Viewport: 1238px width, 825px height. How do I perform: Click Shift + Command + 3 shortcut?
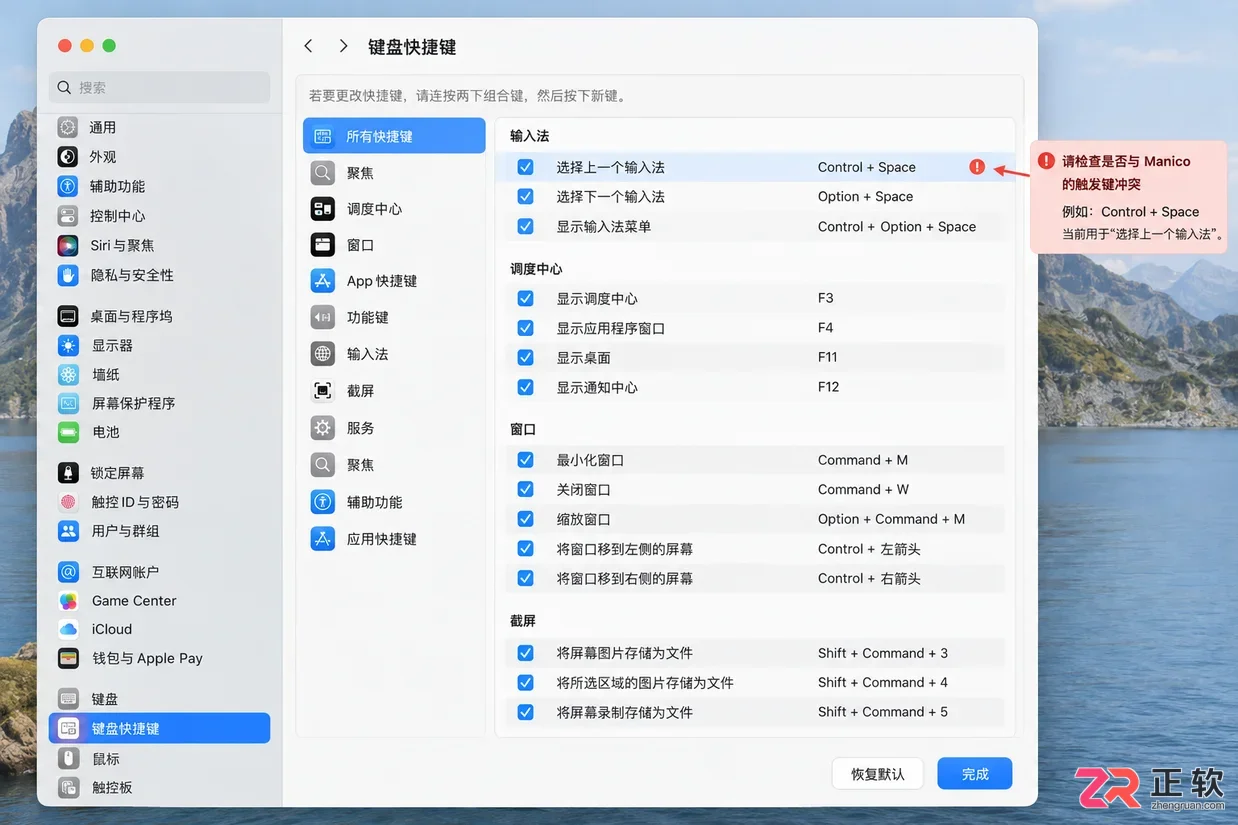(x=882, y=653)
